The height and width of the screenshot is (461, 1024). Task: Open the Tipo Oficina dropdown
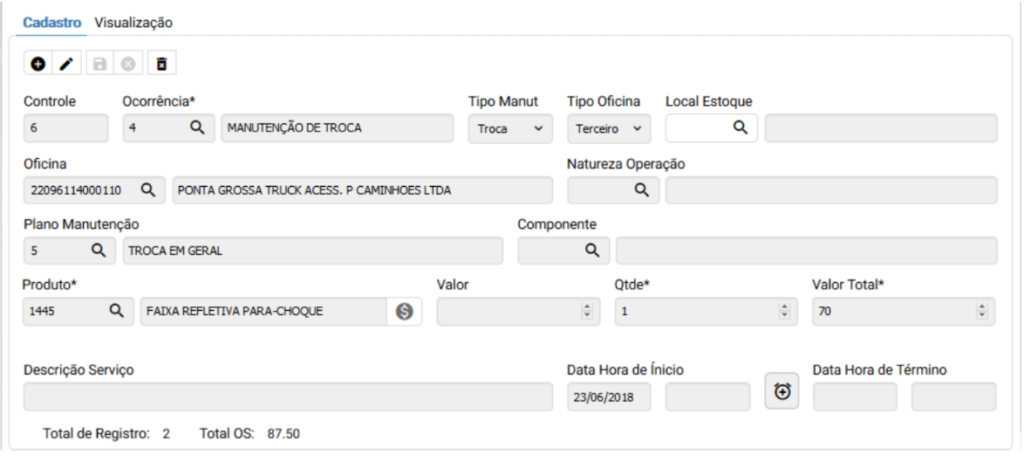607,129
